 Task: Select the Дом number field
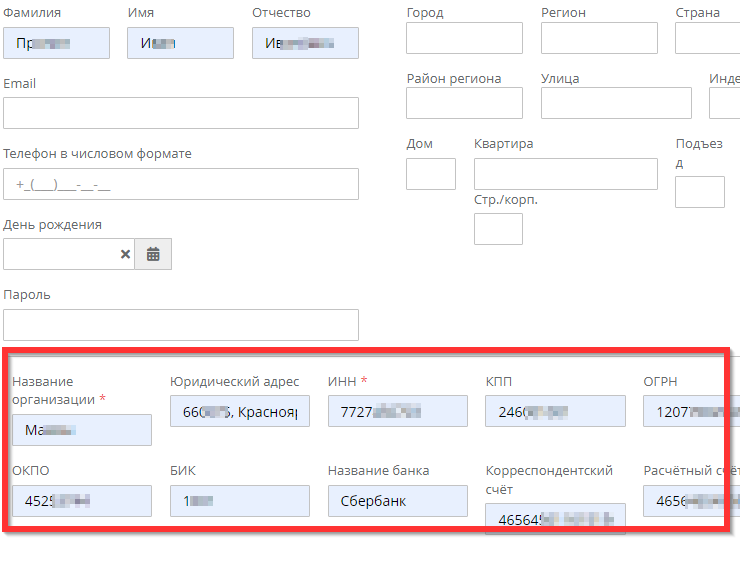pos(431,174)
